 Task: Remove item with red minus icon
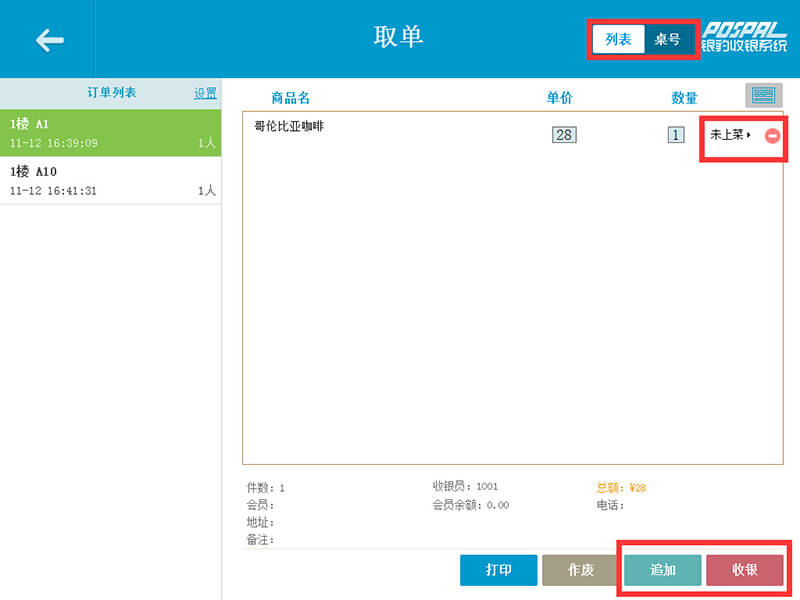point(772,135)
